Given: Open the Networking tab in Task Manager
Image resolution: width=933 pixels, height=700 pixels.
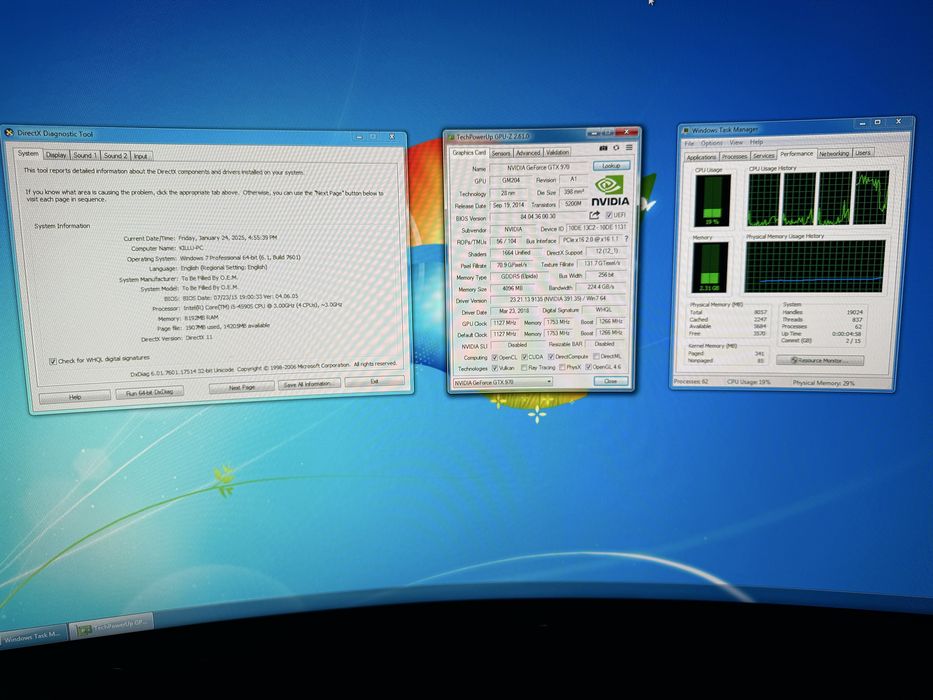Looking at the screenshot, I should pyautogui.click(x=834, y=153).
